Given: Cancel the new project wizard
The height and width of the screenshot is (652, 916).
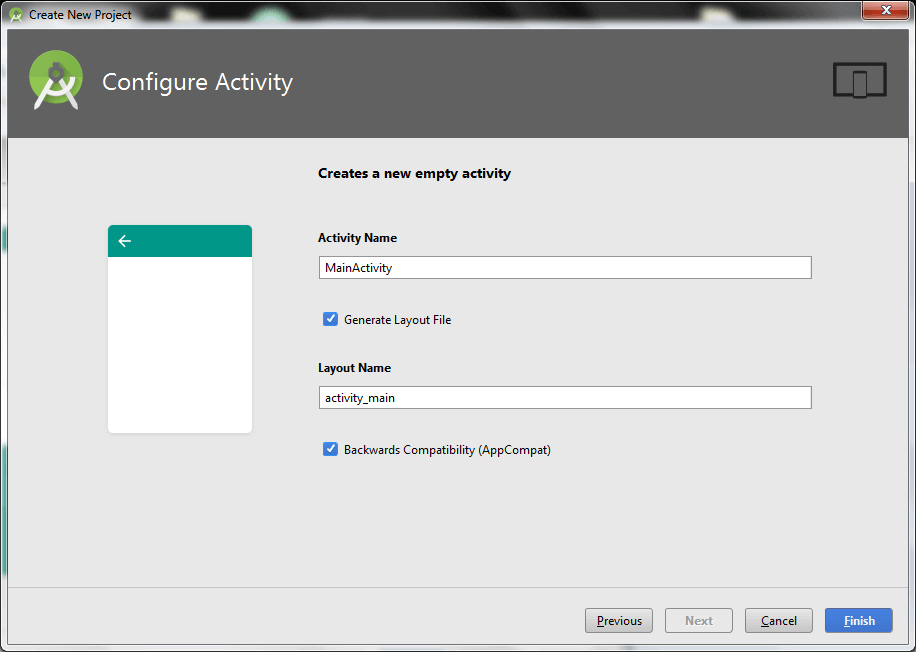Looking at the screenshot, I should pyautogui.click(x=778, y=620).
